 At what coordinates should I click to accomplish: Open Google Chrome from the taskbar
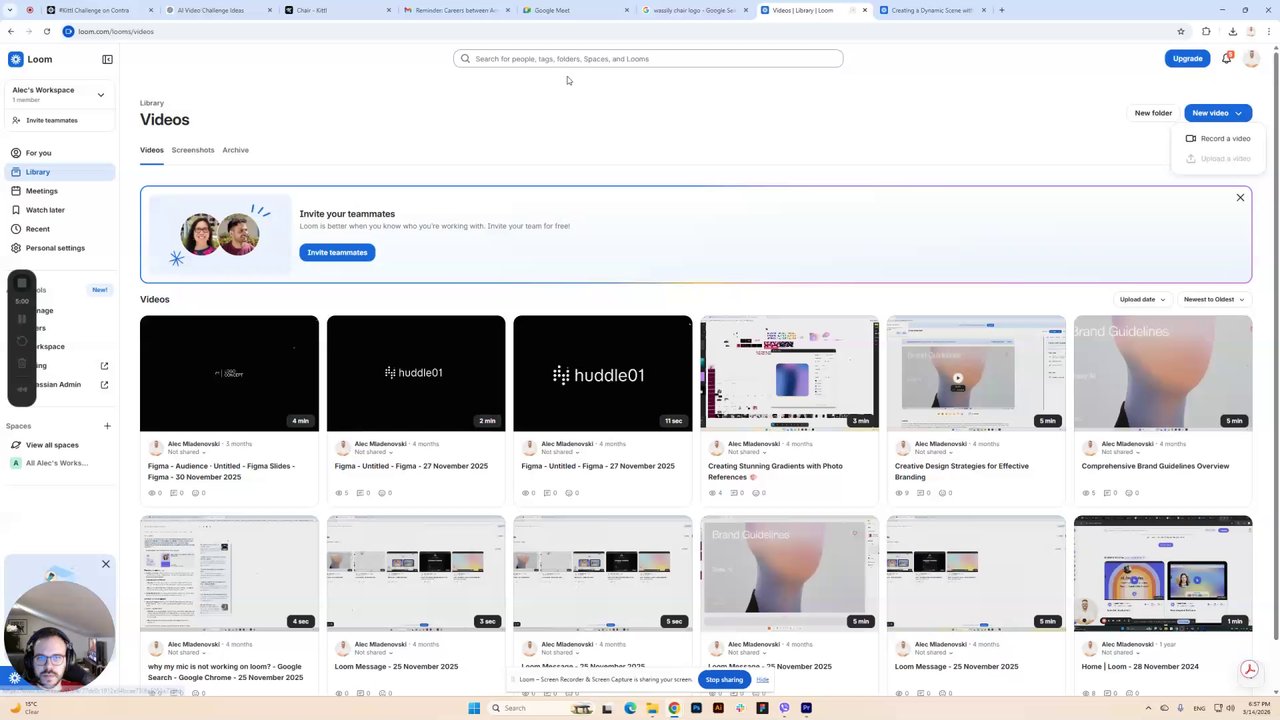[x=674, y=708]
